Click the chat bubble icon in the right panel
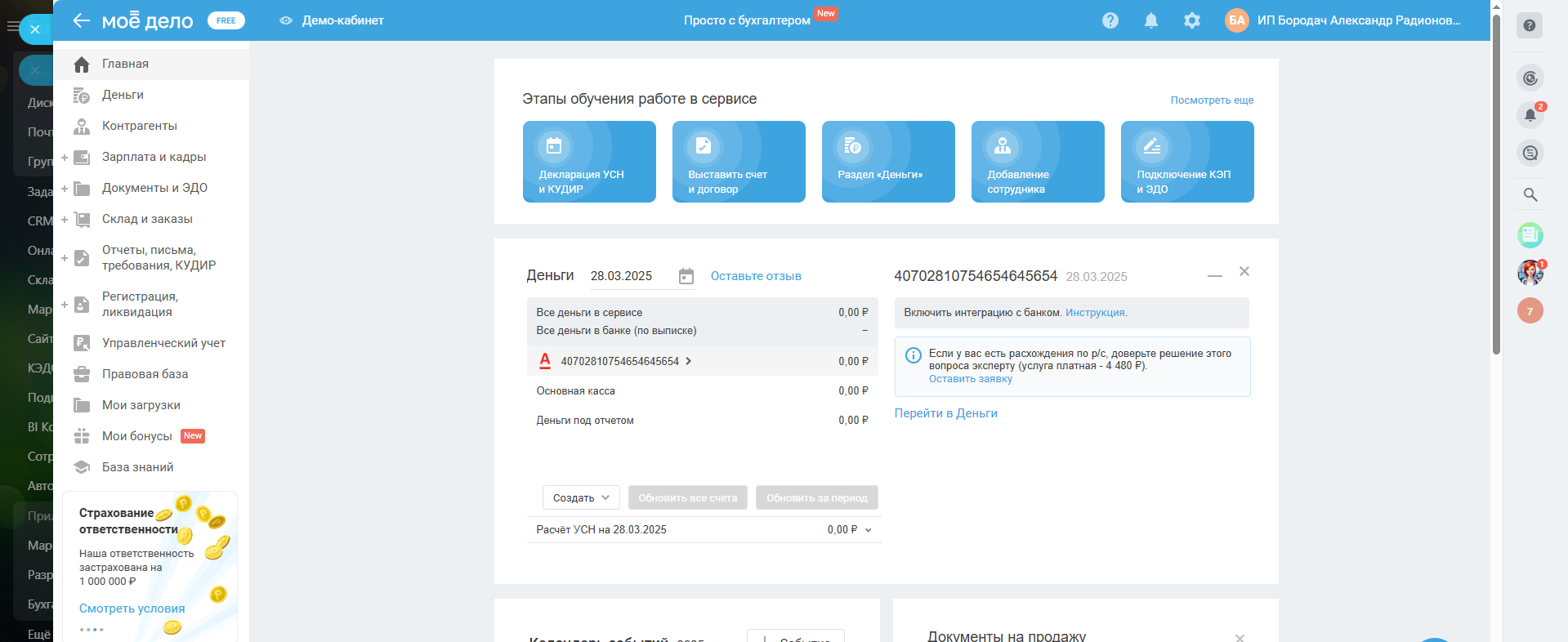1568x642 pixels. [x=1530, y=153]
